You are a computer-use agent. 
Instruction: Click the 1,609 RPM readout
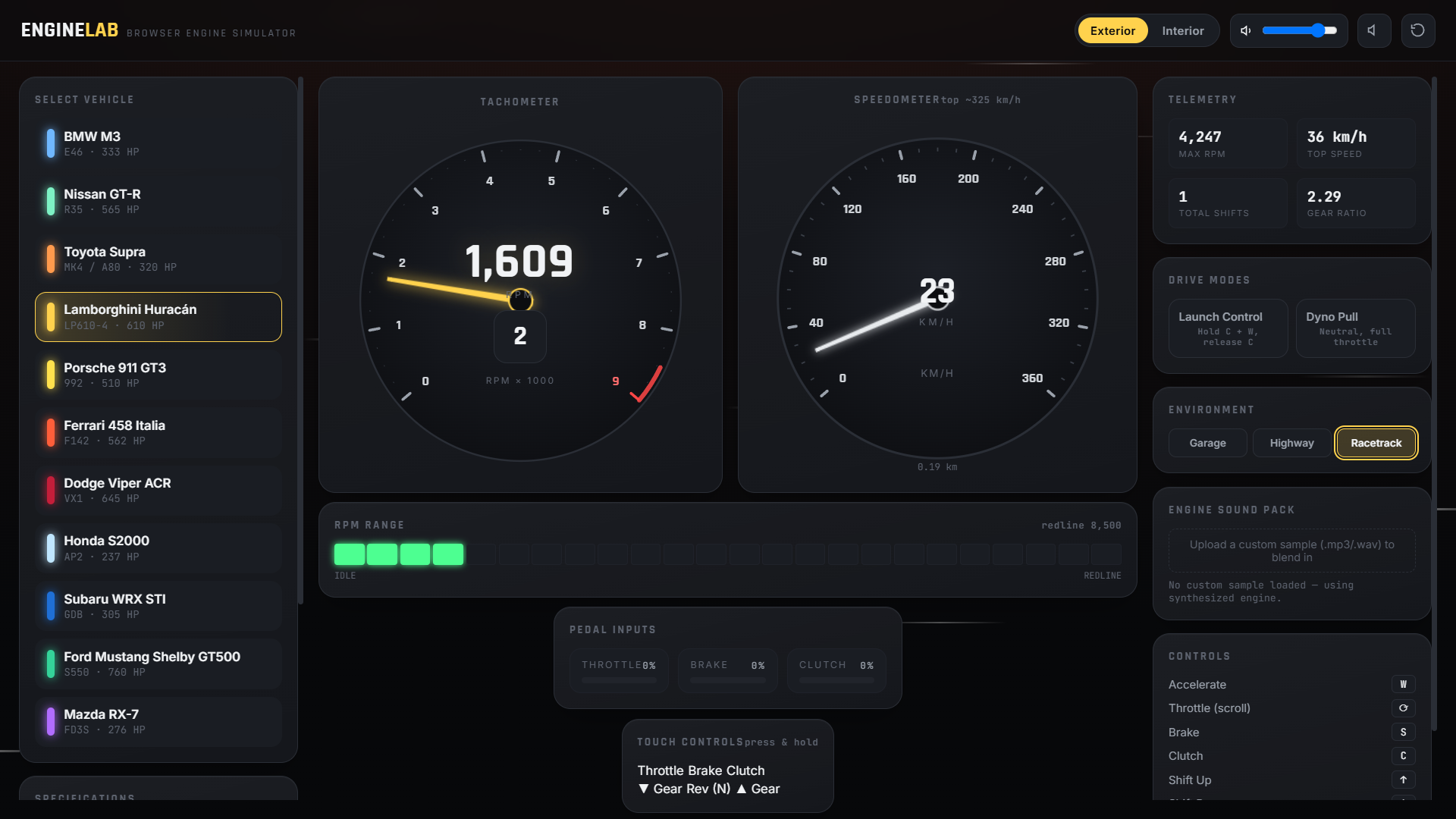click(519, 262)
